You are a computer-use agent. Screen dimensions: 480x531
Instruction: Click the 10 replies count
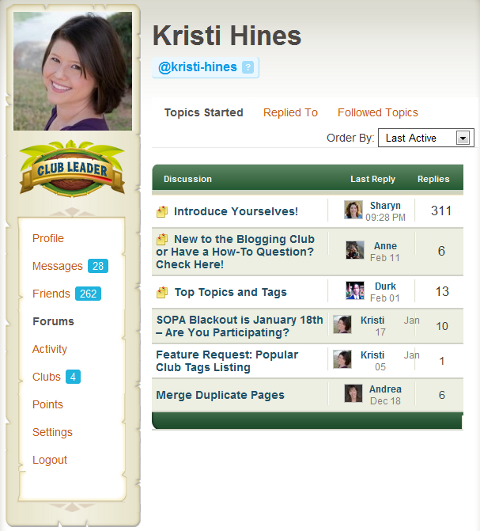(x=442, y=326)
